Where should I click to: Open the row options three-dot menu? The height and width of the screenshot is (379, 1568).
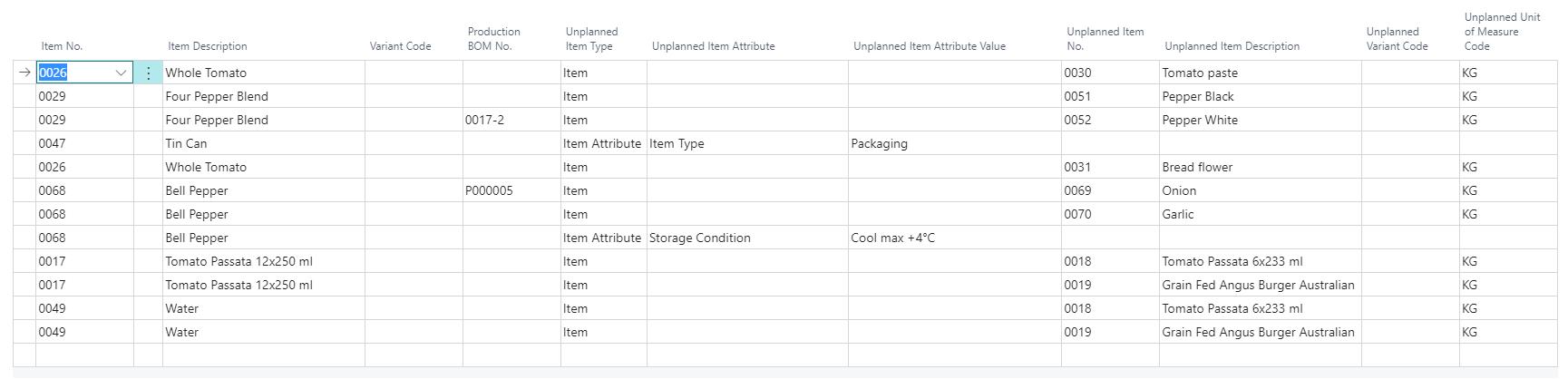[x=149, y=73]
